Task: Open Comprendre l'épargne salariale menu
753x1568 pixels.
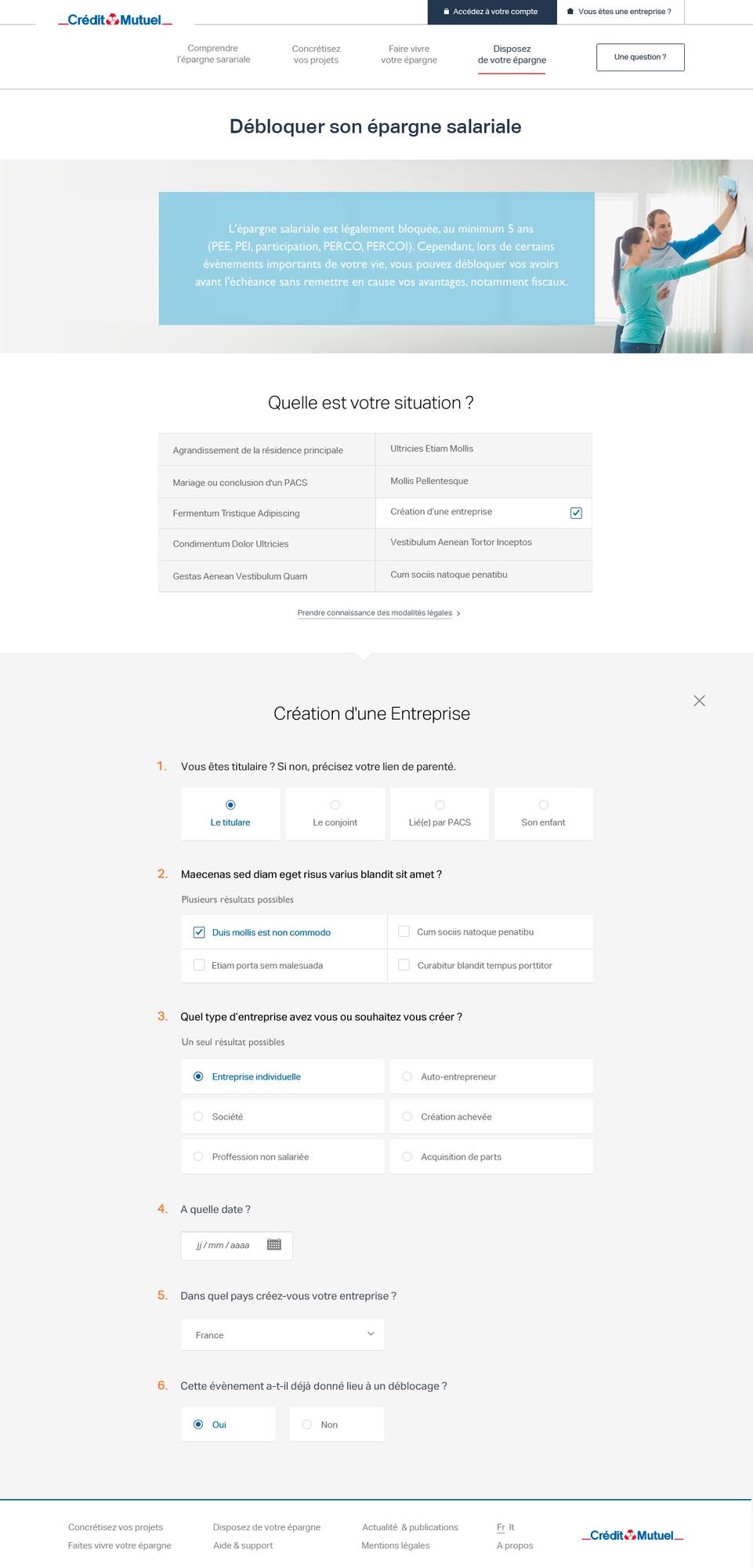Action: point(213,54)
